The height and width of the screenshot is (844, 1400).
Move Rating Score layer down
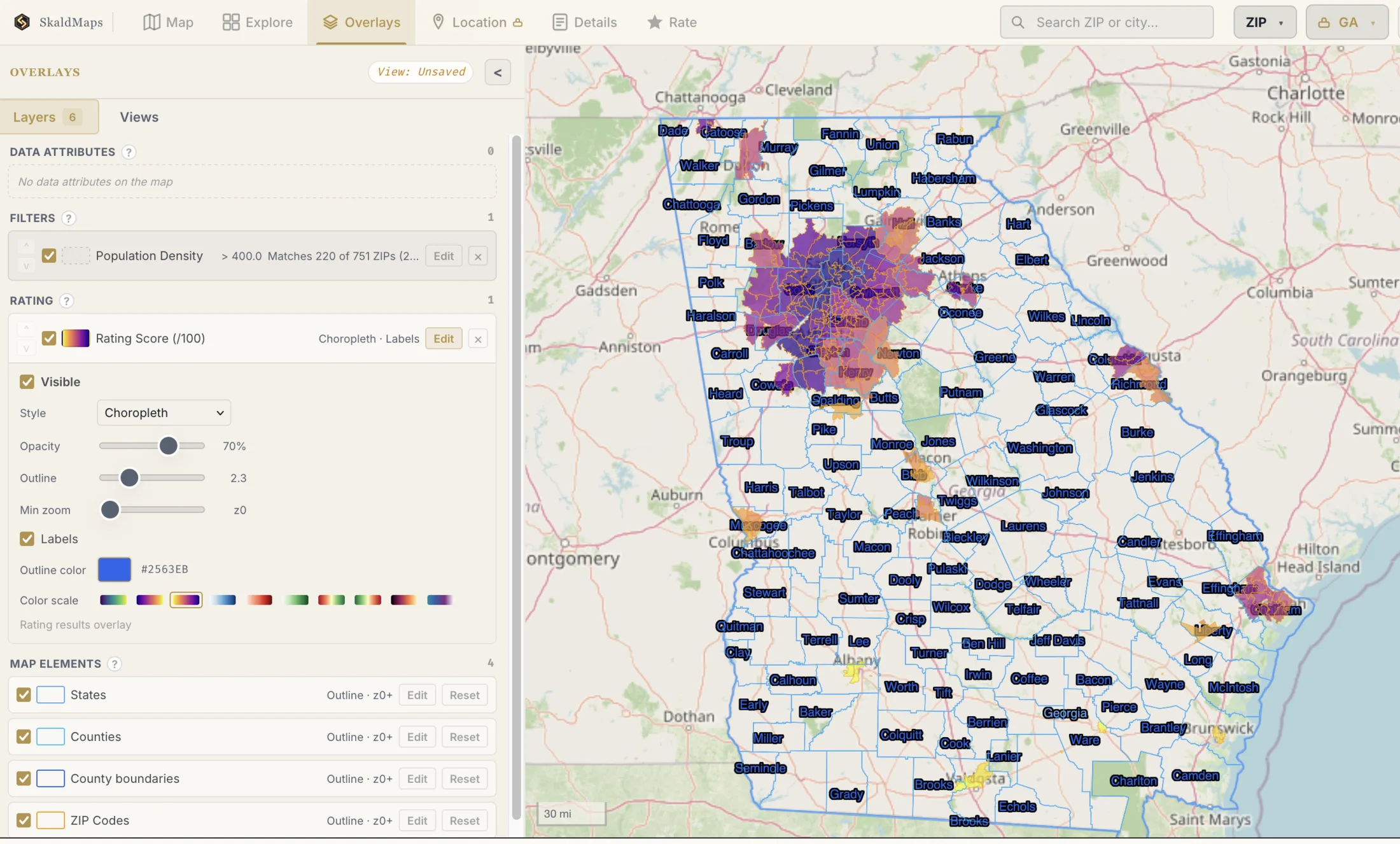[26, 348]
